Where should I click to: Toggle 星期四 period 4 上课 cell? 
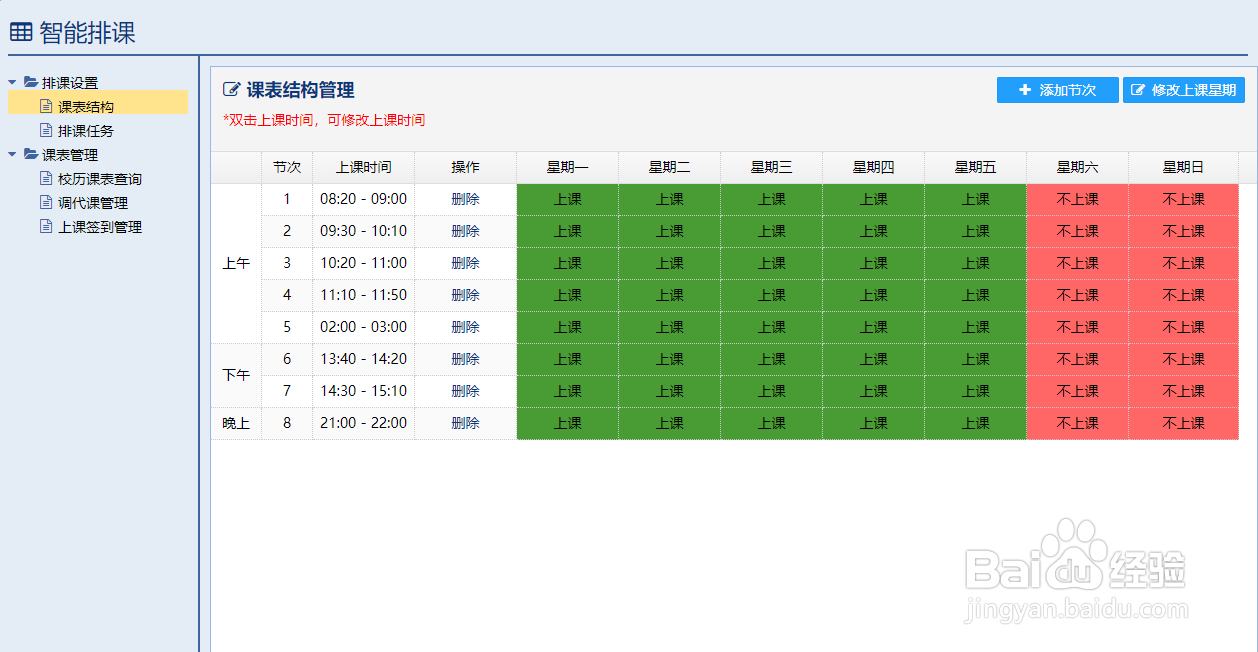873,295
